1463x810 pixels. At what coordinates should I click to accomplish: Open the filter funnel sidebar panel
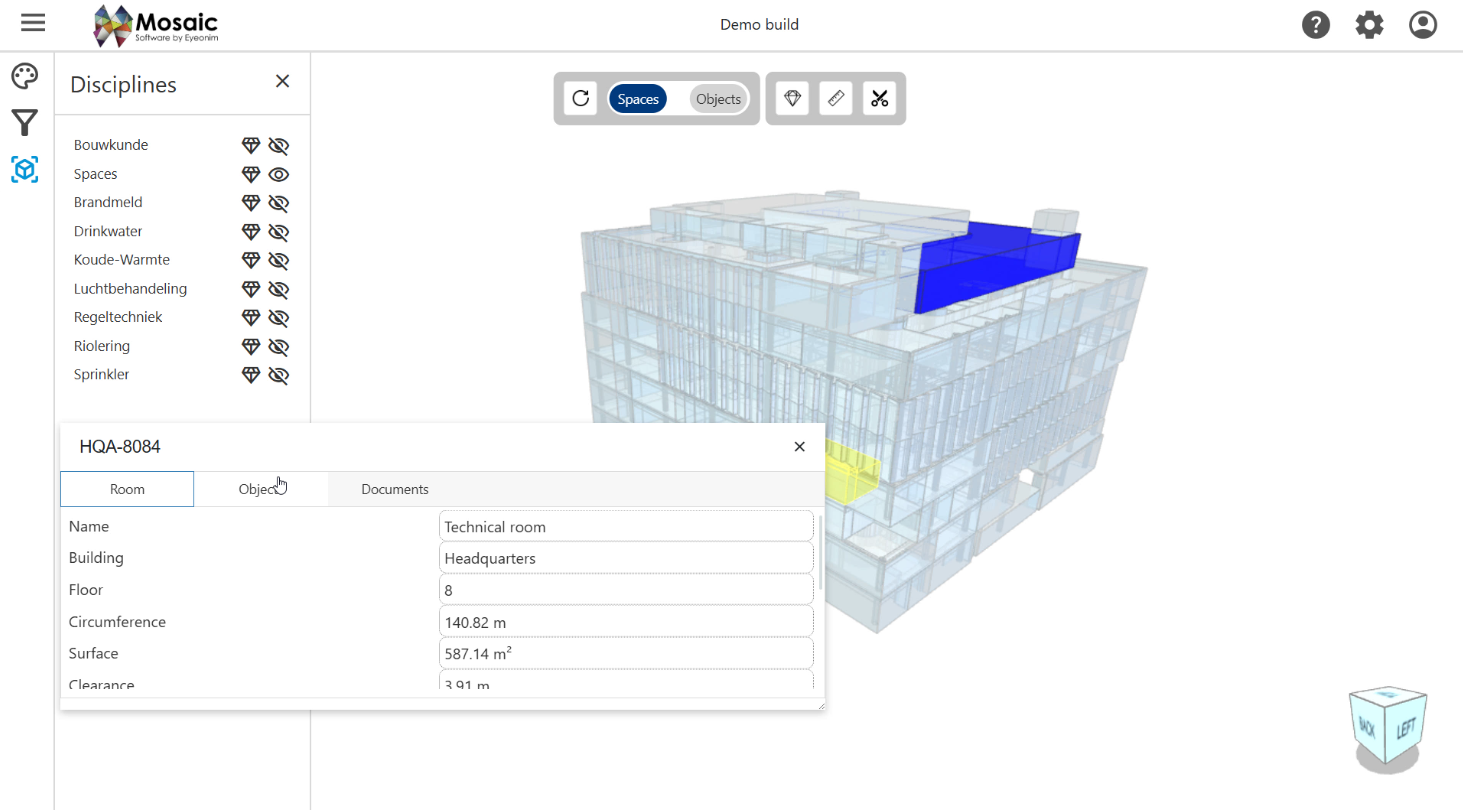(x=25, y=123)
